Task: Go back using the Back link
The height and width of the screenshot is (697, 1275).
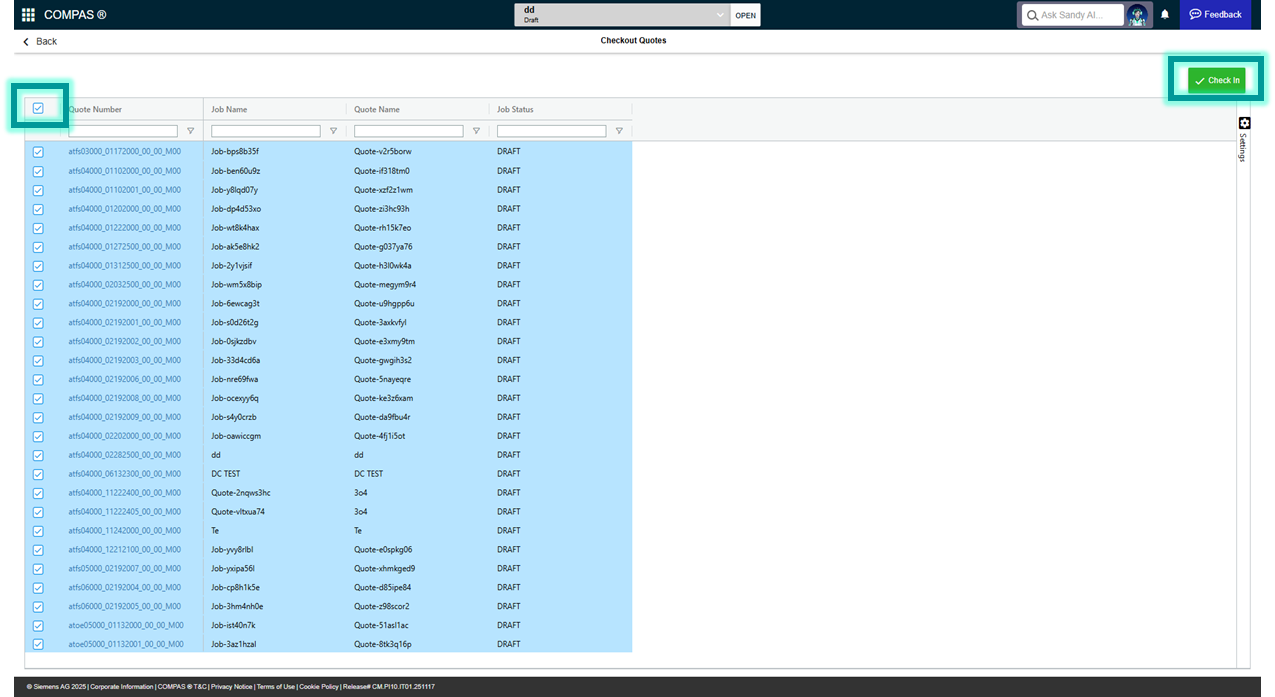Action: [40, 41]
